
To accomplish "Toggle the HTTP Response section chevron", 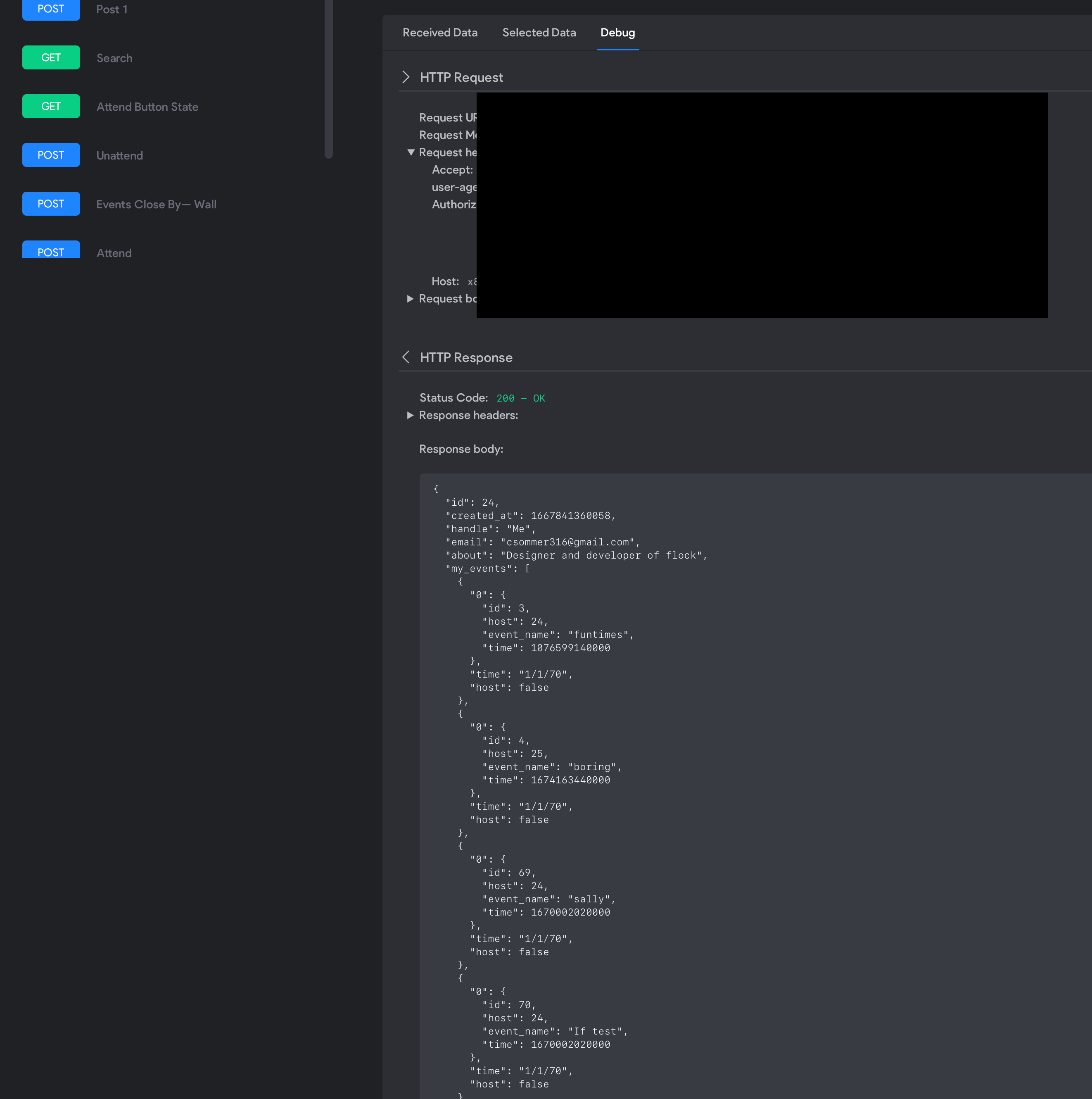I will point(406,357).
